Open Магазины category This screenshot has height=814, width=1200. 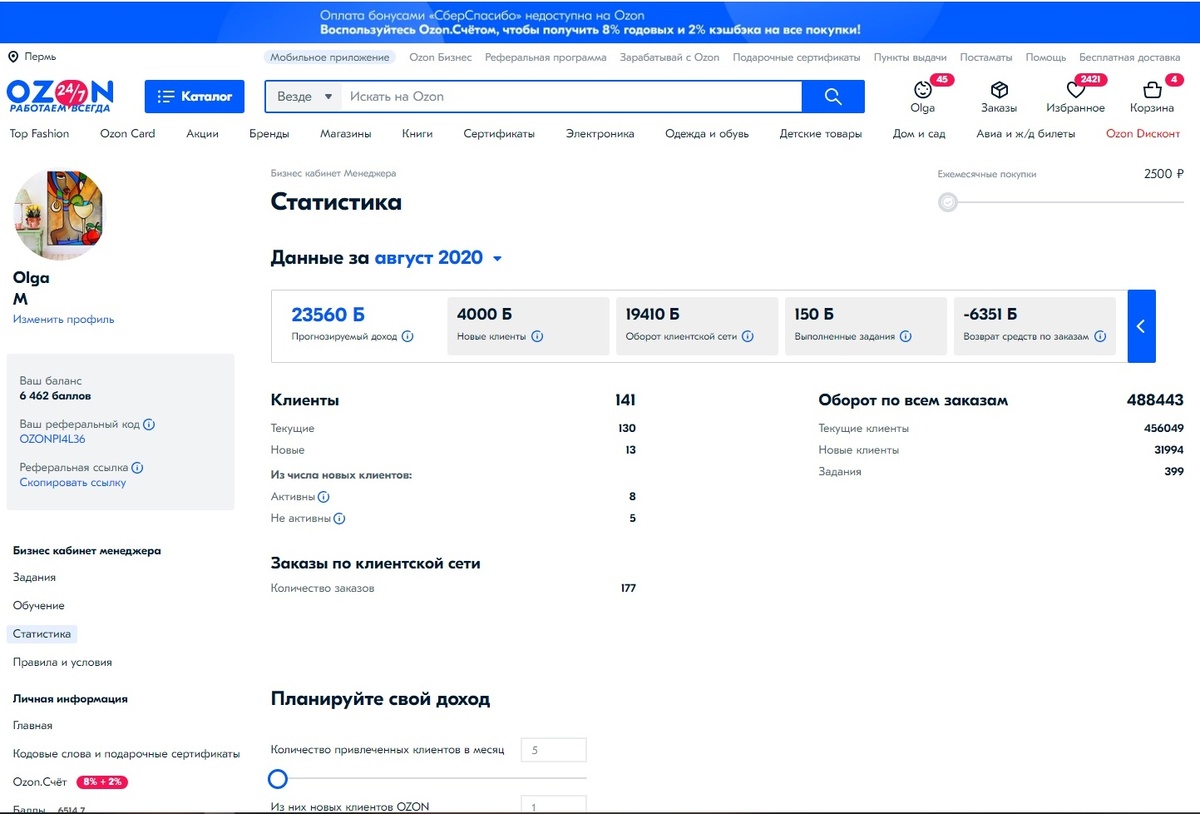tap(346, 133)
